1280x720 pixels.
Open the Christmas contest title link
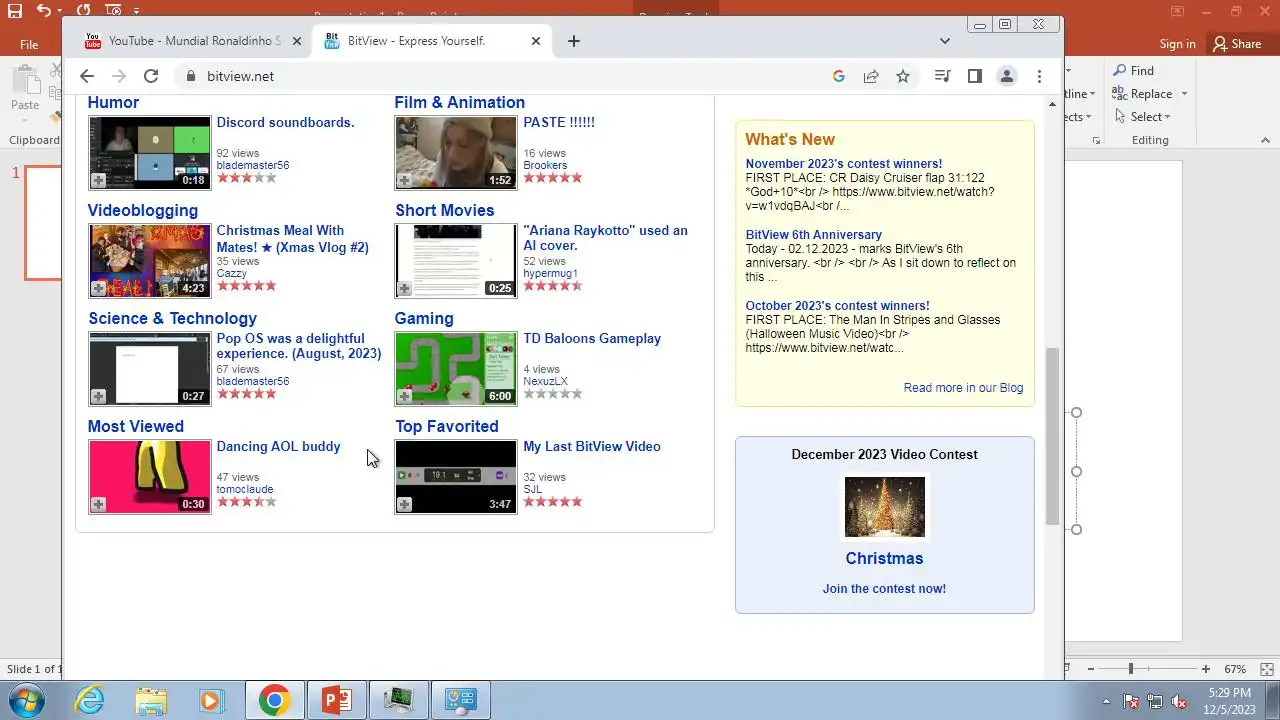pyautogui.click(x=884, y=558)
